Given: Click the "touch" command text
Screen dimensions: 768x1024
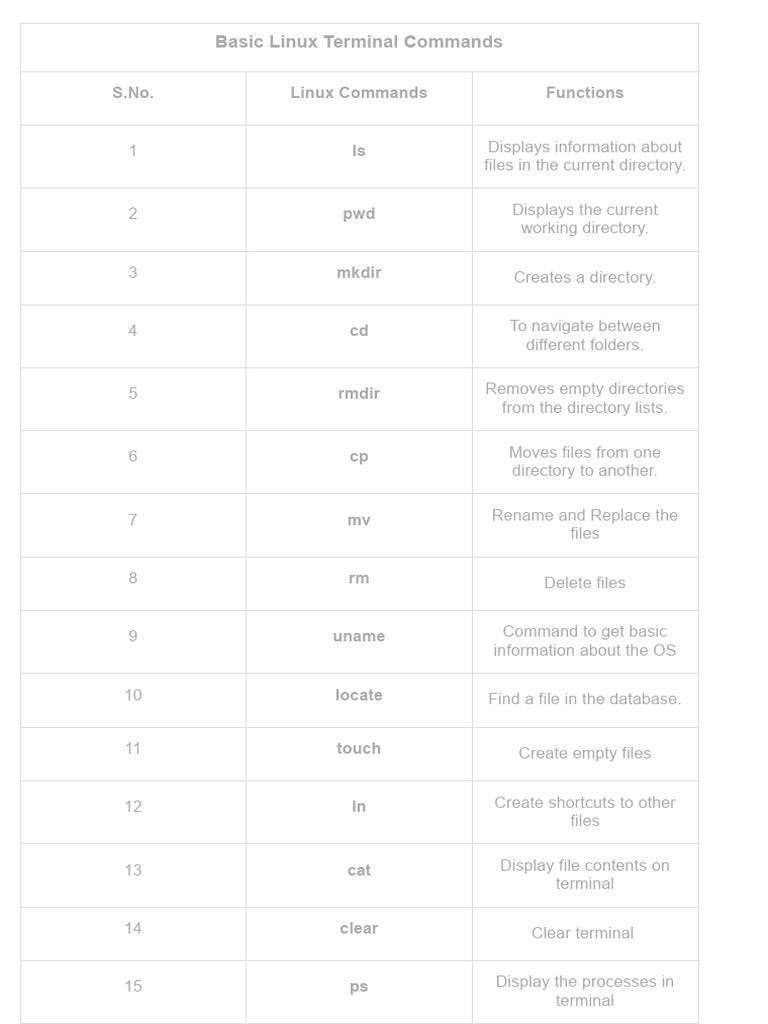Looking at the screenshot, I should (x=359, y=748).
